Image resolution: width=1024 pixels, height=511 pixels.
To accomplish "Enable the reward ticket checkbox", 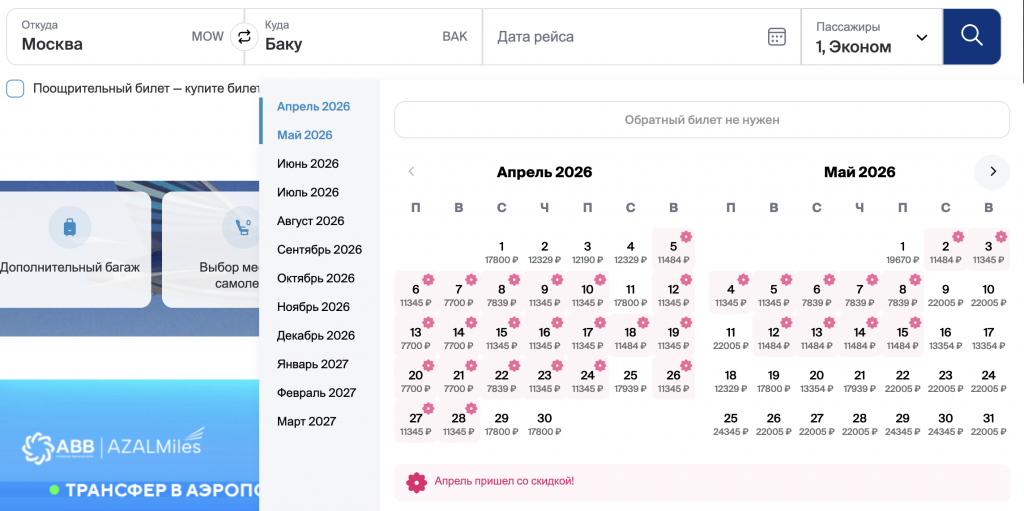I will [16, 88].
